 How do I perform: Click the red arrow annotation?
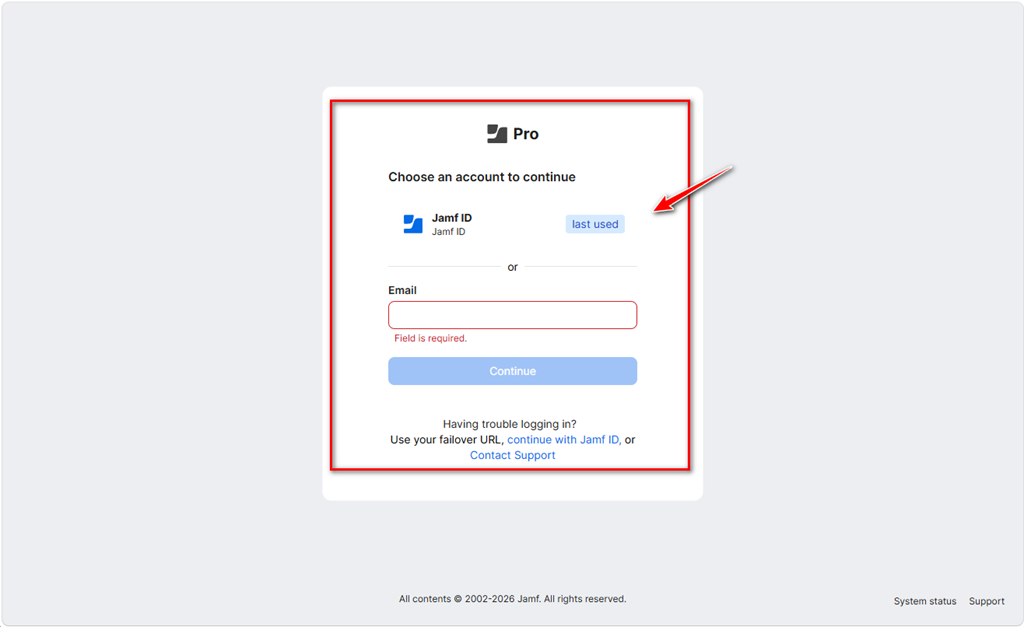(x=693, y=189)
